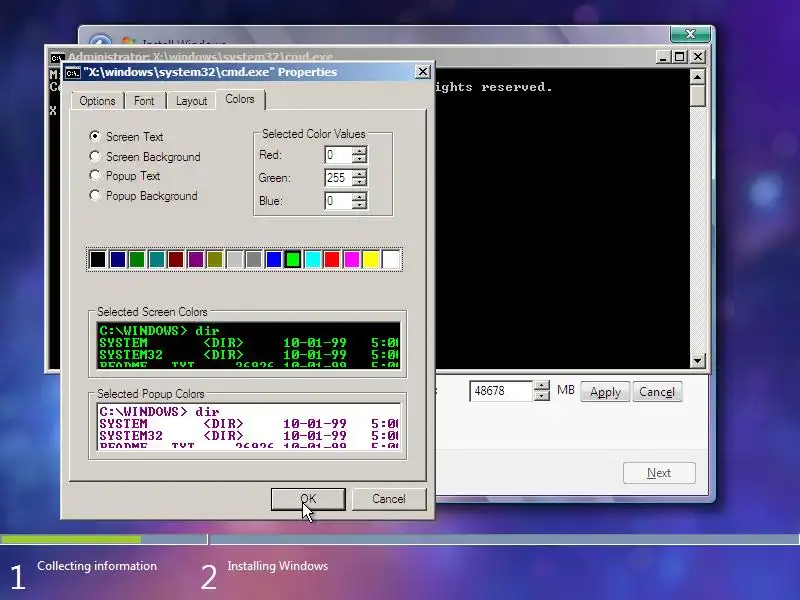Viewport: 800px width, 600px height.
Task: Select the Screen Background radio button
Action: tap(94, 156)
